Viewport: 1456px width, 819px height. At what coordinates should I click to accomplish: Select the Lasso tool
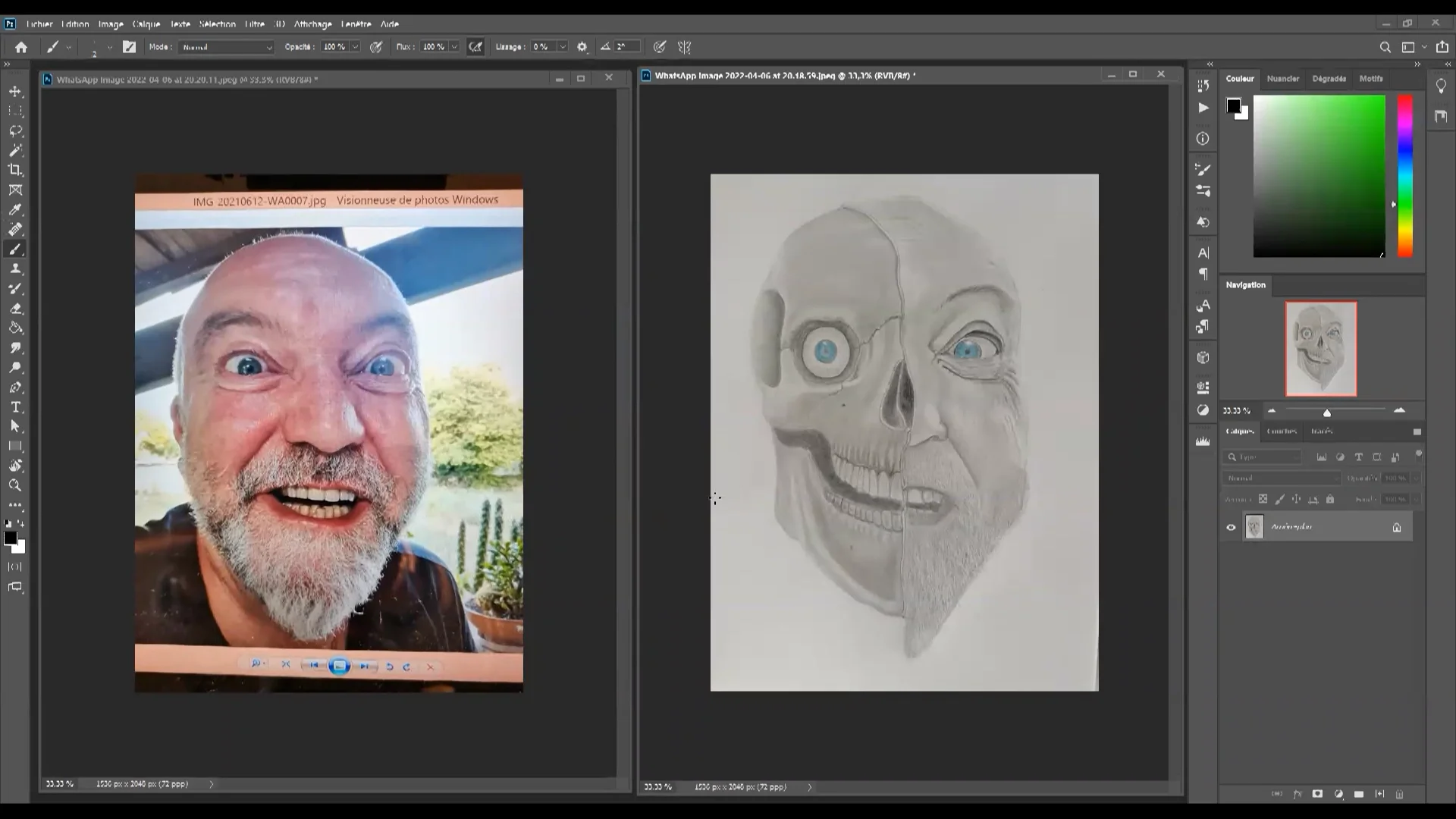tap(15, 130)
